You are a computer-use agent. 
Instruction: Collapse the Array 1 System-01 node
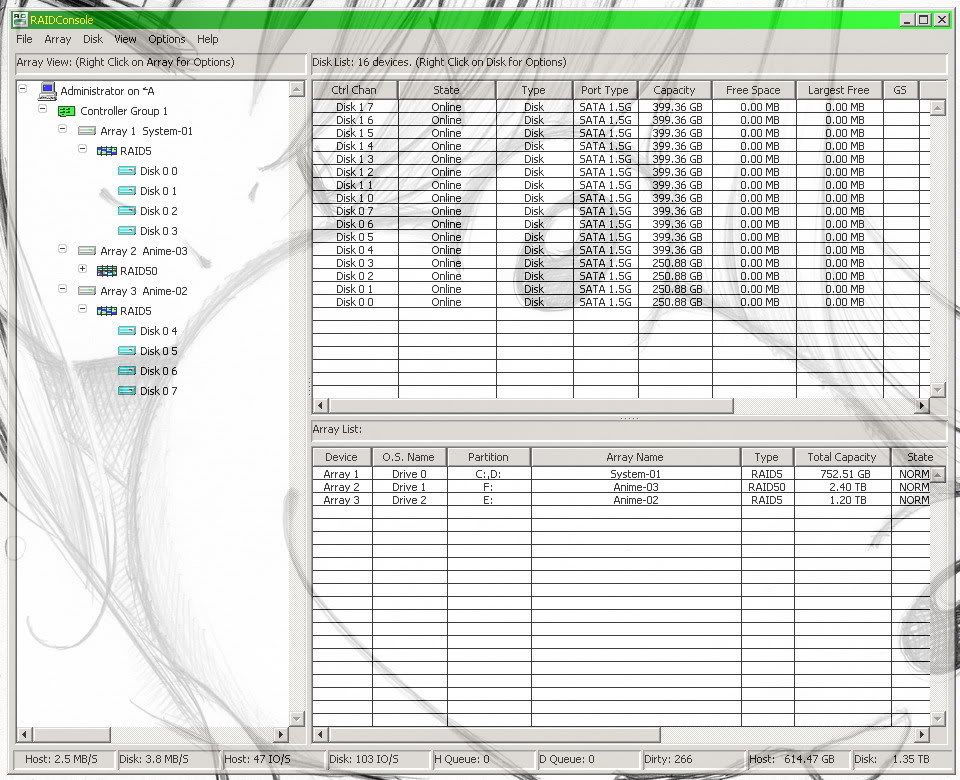pyautogui.click(x=63, y=129)
